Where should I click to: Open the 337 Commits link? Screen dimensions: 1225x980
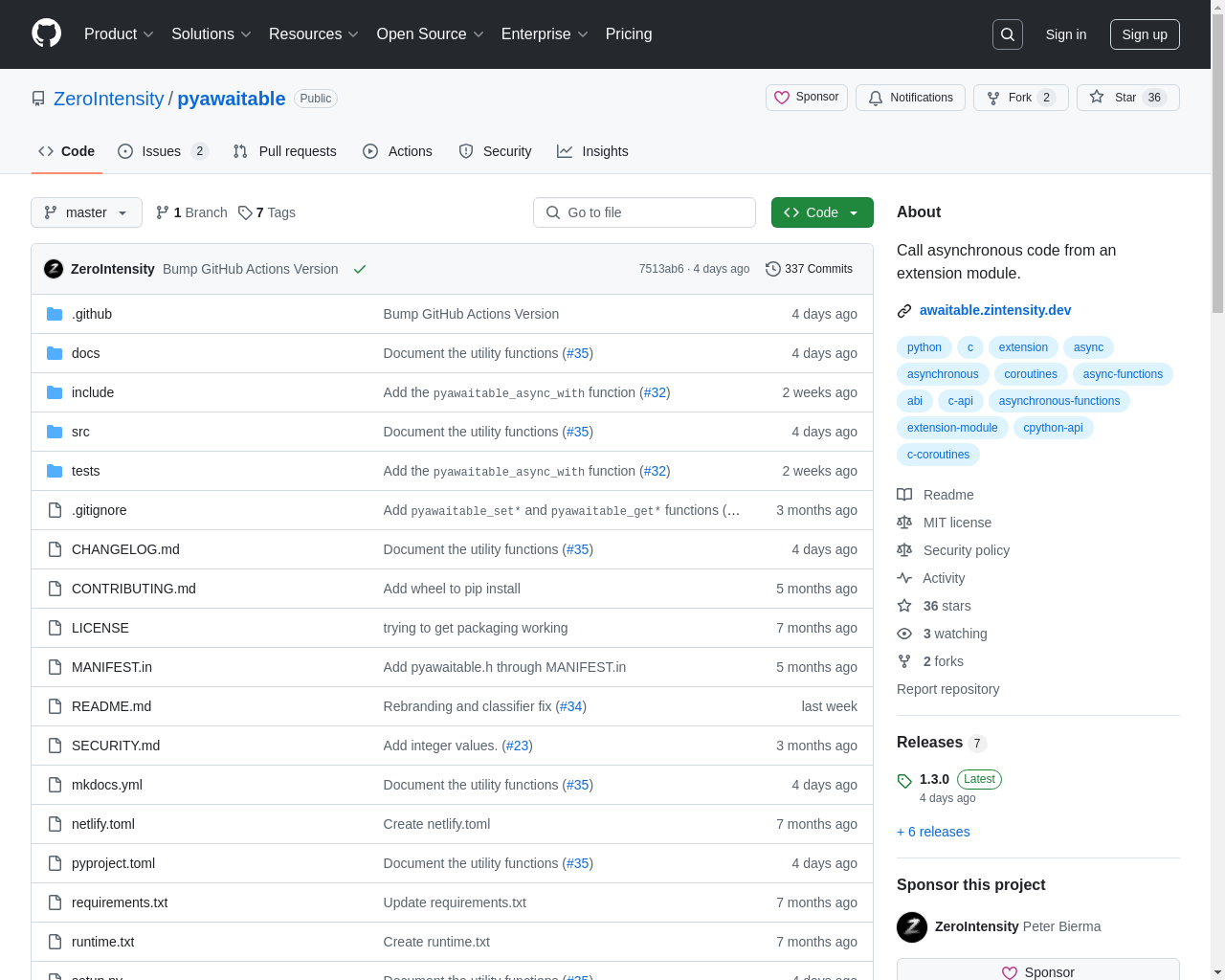click(810, 269)
